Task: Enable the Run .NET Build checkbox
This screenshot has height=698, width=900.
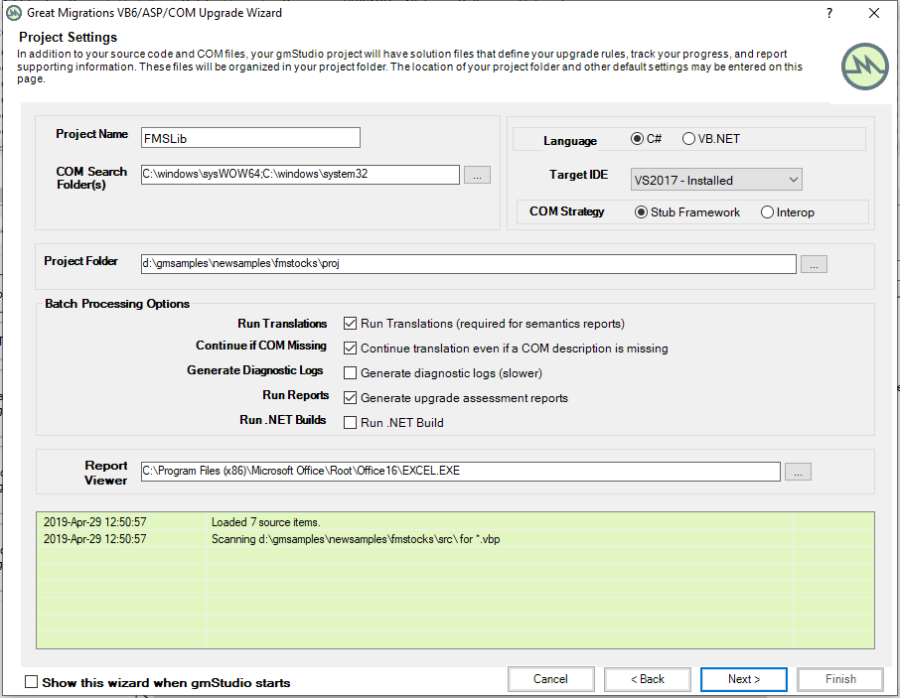Action: 350,422
